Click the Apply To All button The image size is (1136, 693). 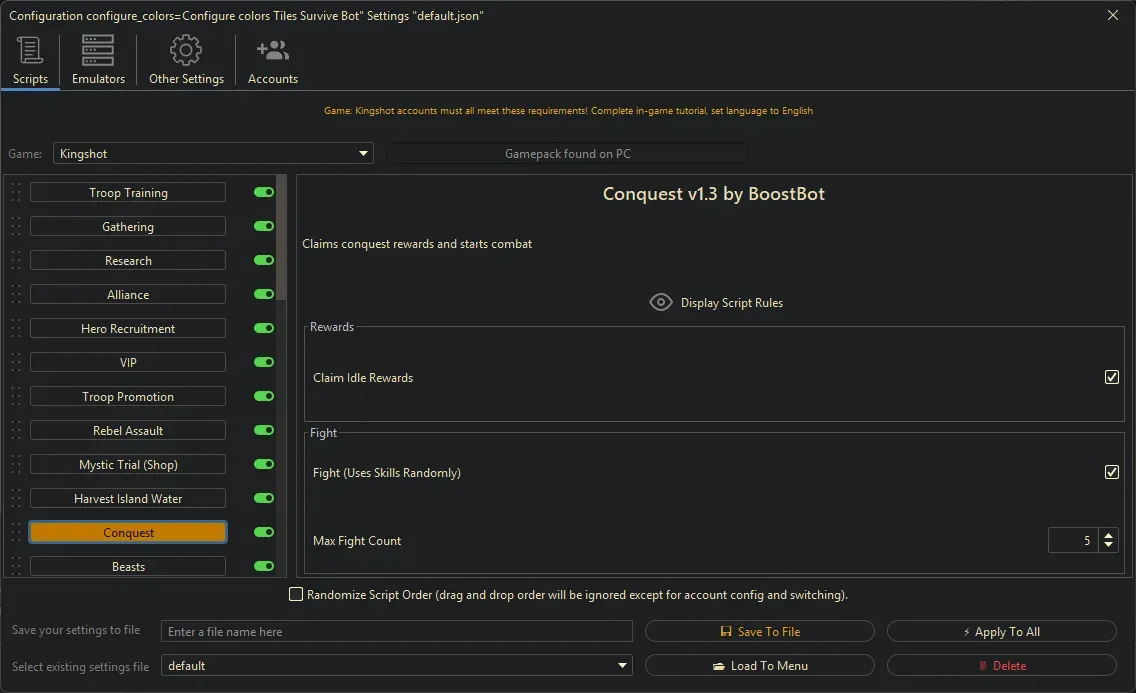coord(1001,632)
